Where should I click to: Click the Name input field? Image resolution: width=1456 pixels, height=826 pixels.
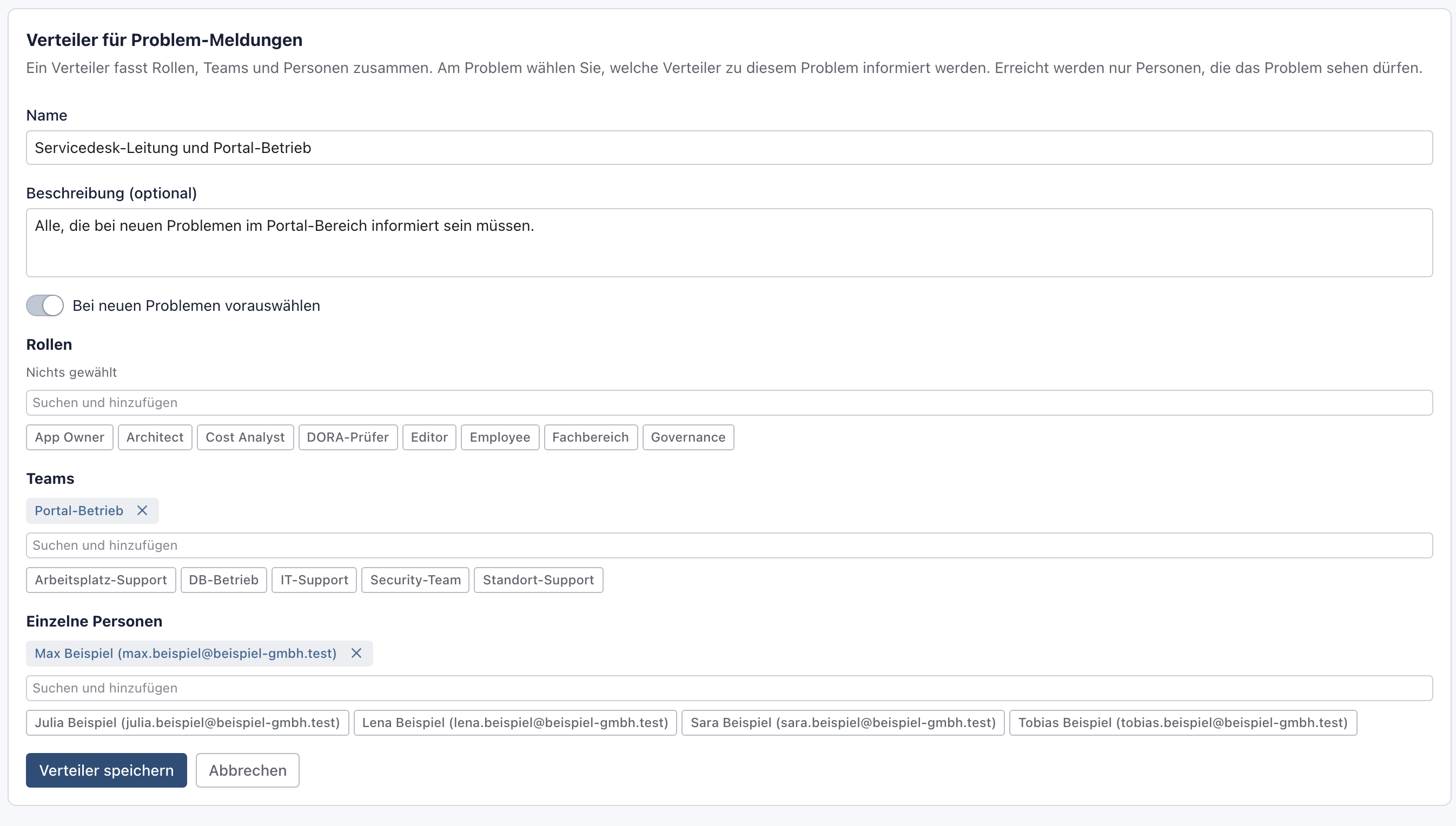[729, 148]
